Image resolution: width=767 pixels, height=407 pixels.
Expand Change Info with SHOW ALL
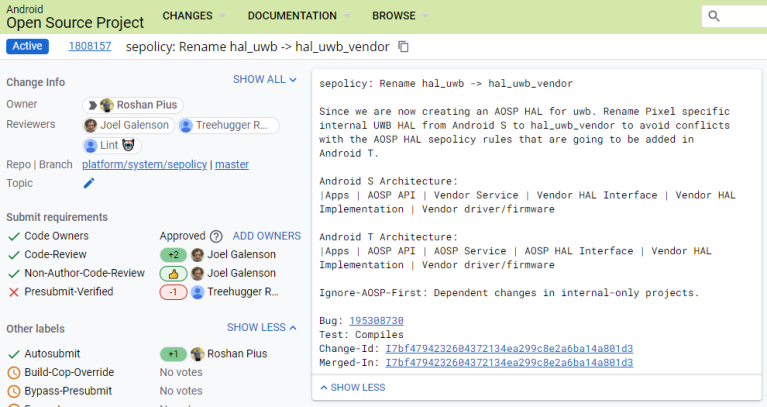coord(265,79)
